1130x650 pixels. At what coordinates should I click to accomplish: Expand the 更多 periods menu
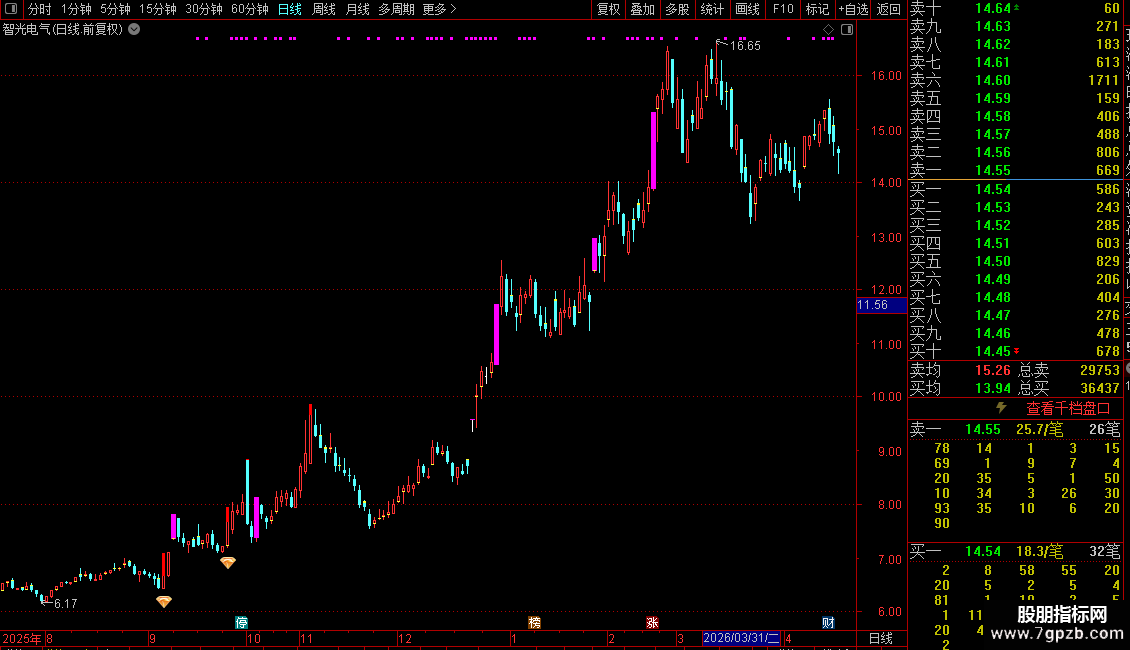coord(439,9)
